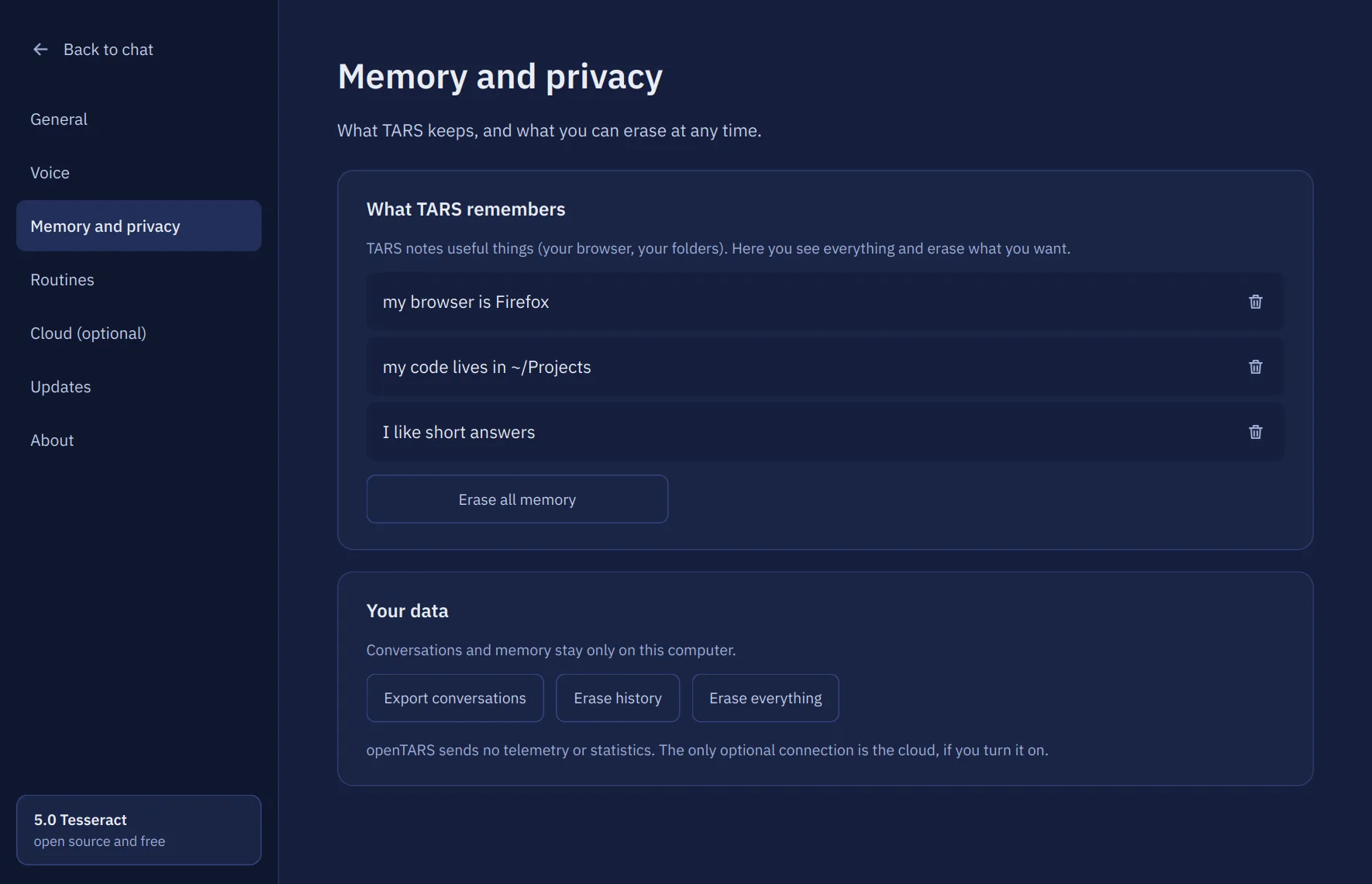The height and width of the screenshot is (884, 1372).
Task: Select Memory and privacy in sidebar
Action: pos(139,226)
